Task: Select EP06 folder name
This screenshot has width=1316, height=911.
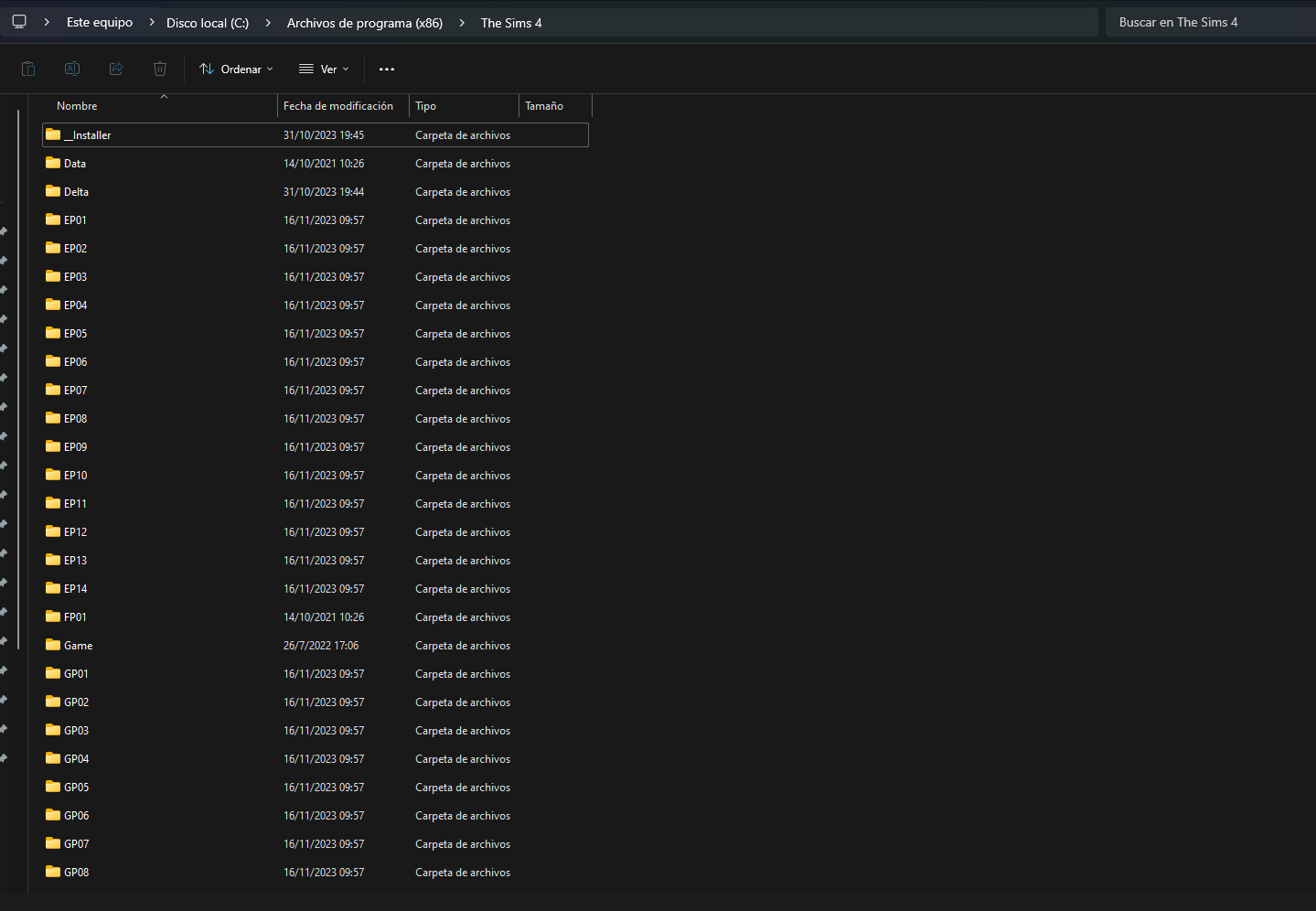Action: click(x=76, y=362)
